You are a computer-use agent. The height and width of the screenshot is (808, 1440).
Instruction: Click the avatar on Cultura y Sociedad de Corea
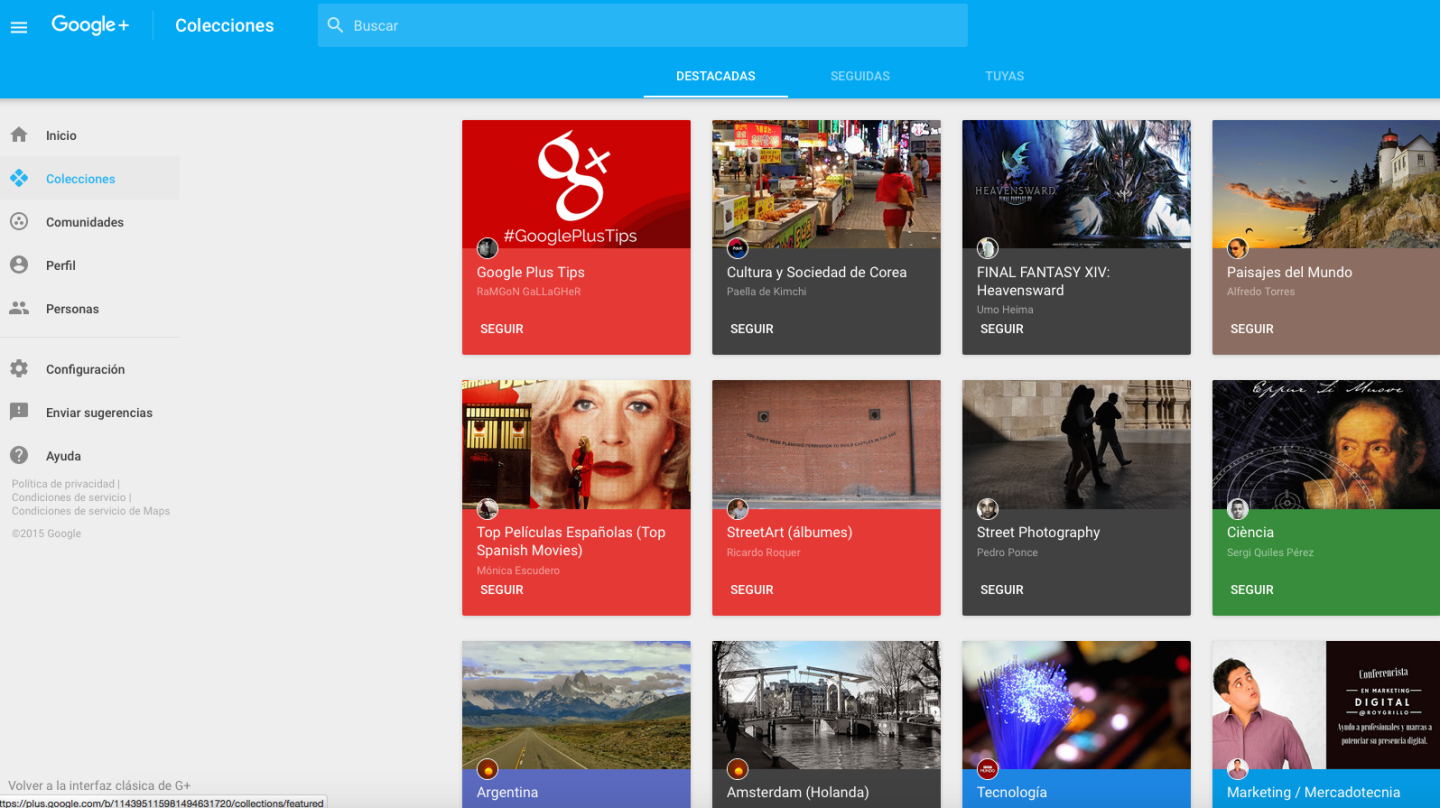(737, 248)
